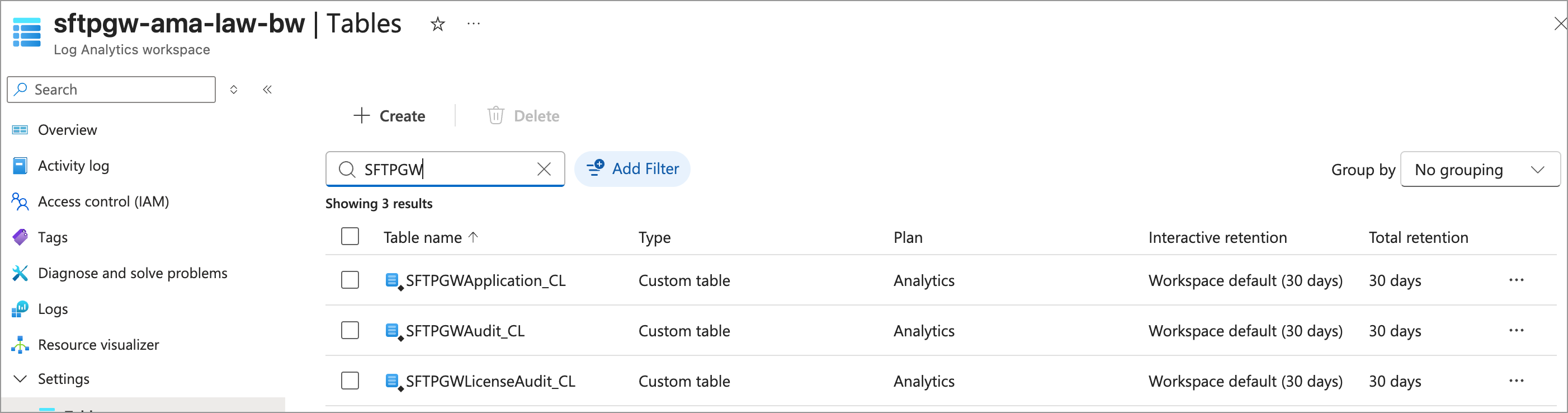This screenshot has height=413, width=1568.
Task: Click the table icon beside SFTPGWAudit_CL
Action: [x=394, y=331]
